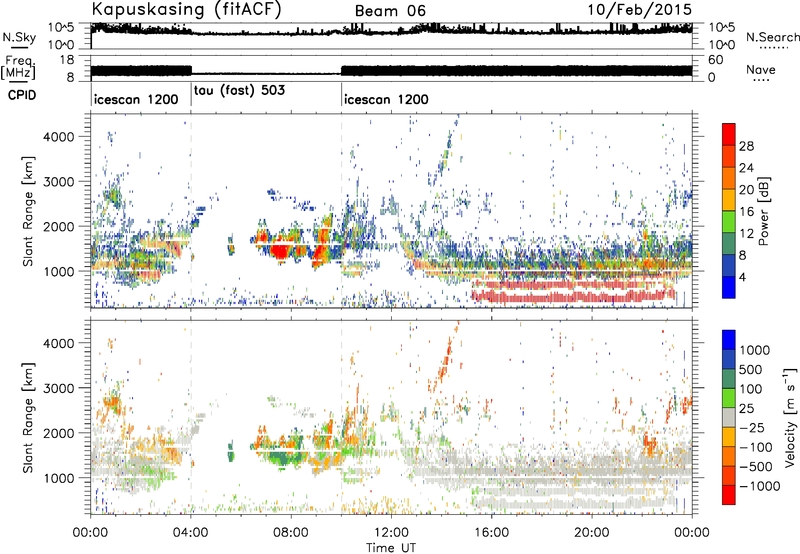
Task: Click the first 'icescan 1200' CPID label
Action: point(136,99)
